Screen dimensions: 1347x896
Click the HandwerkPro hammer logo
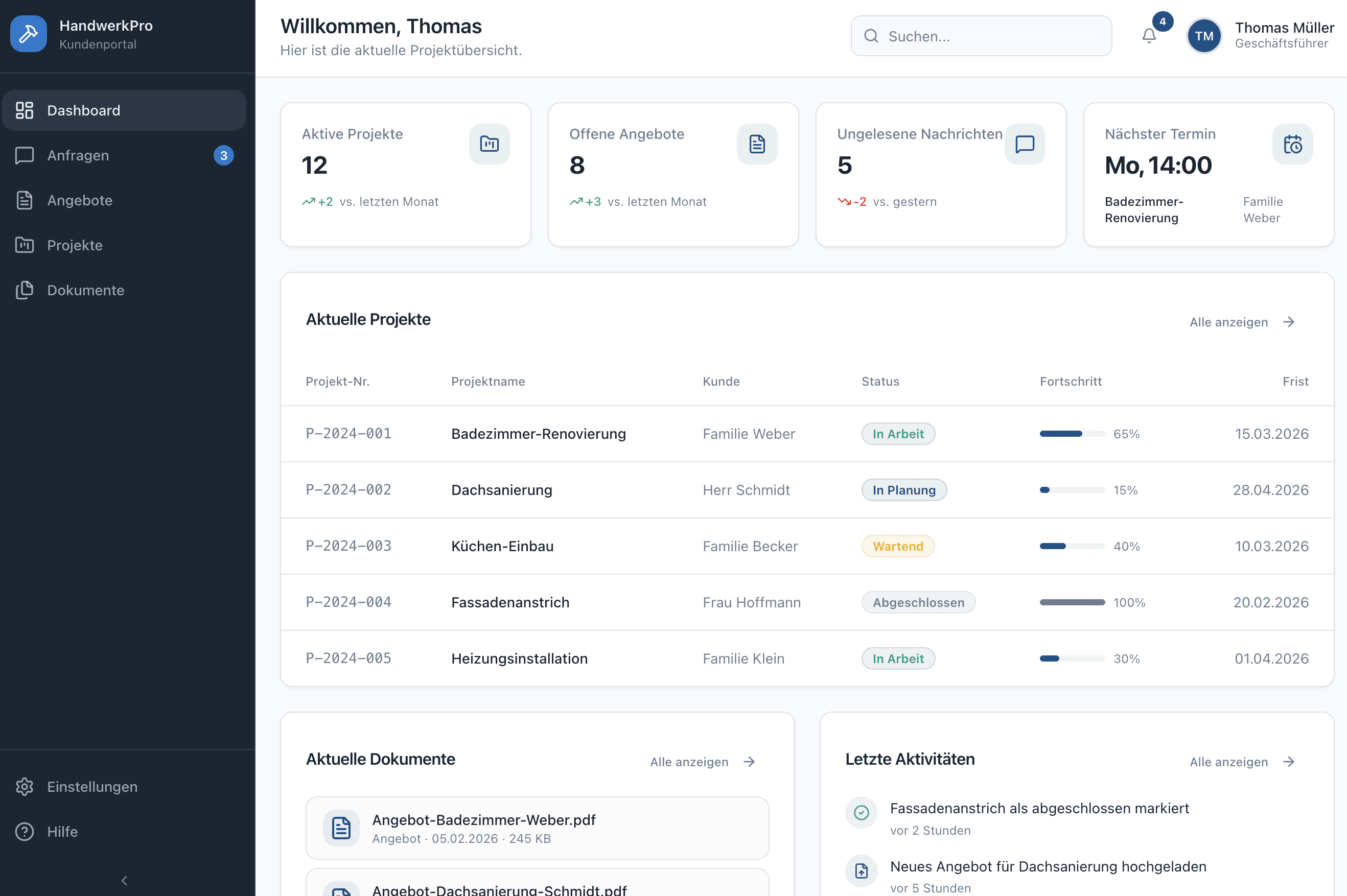click(x=29, y=34)
